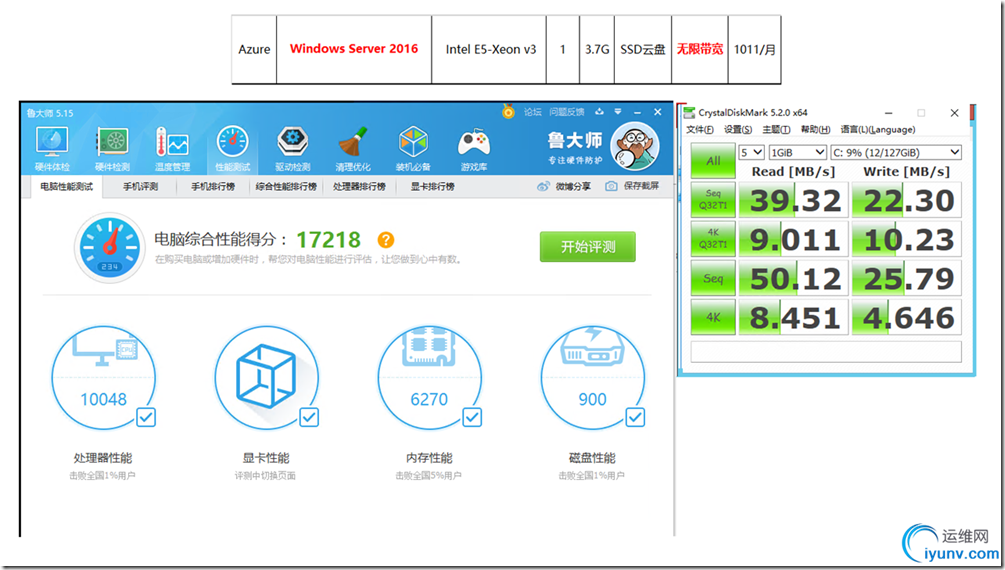Viewport: 1005px width, 570px height.
Task: Open the title bar dropdown menu arrow
Action: tap(618, 112)
